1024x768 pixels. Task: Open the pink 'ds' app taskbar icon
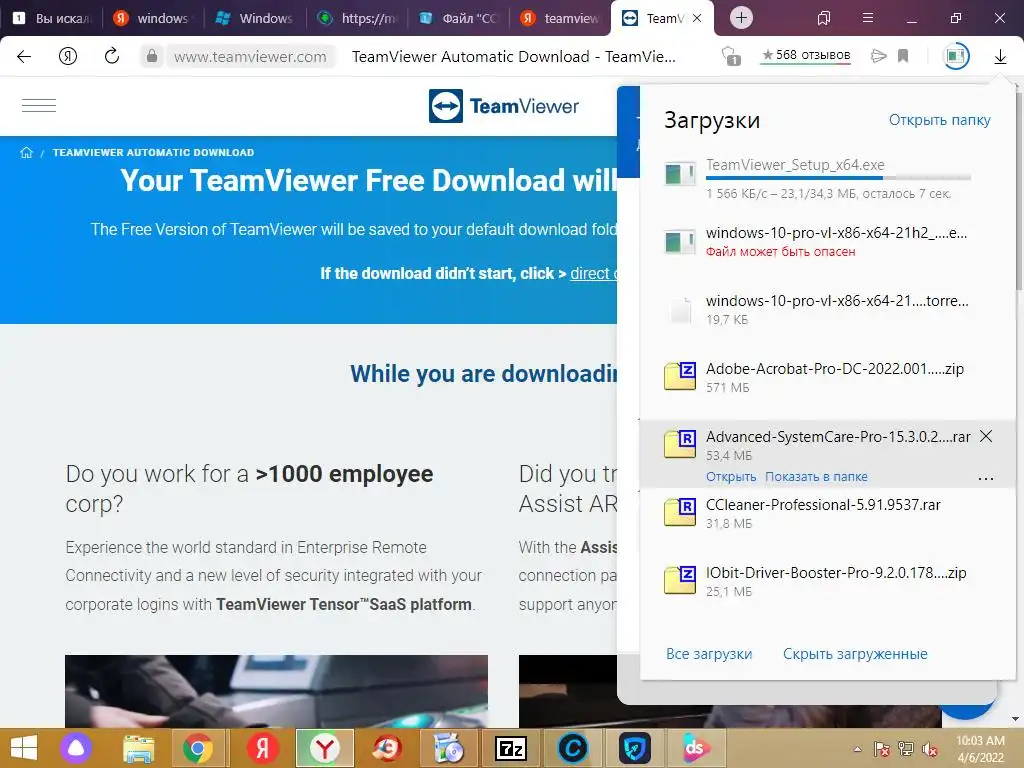(x=695, y=748)
